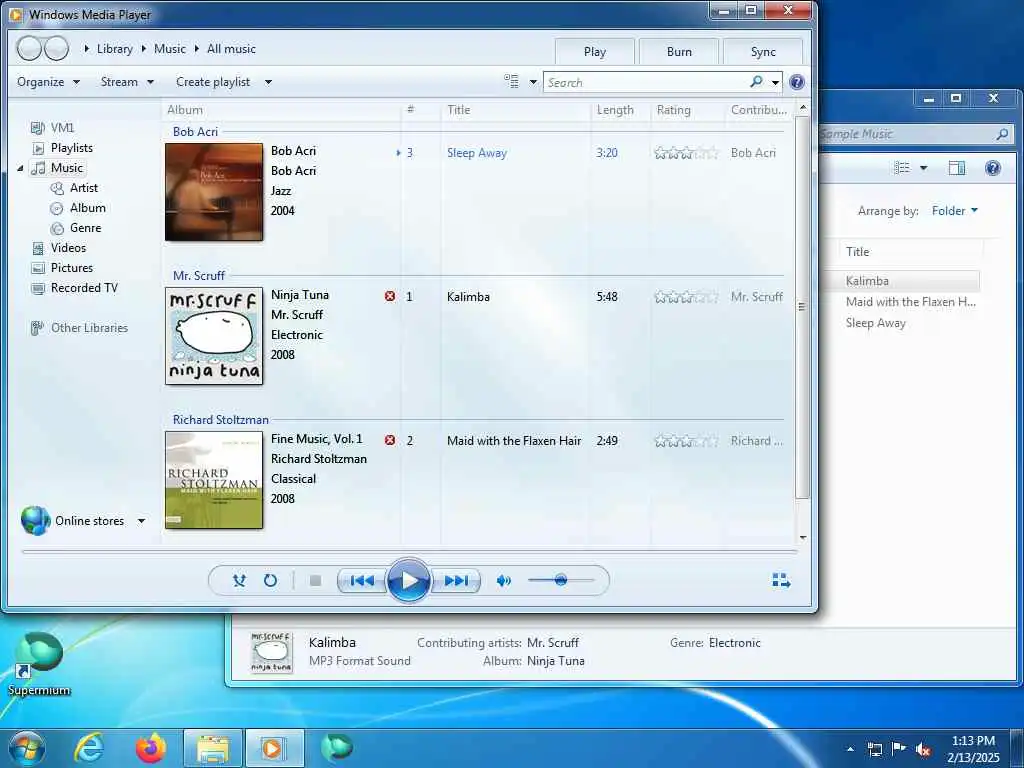Click the Back navigation button

[x=29, y=48]
